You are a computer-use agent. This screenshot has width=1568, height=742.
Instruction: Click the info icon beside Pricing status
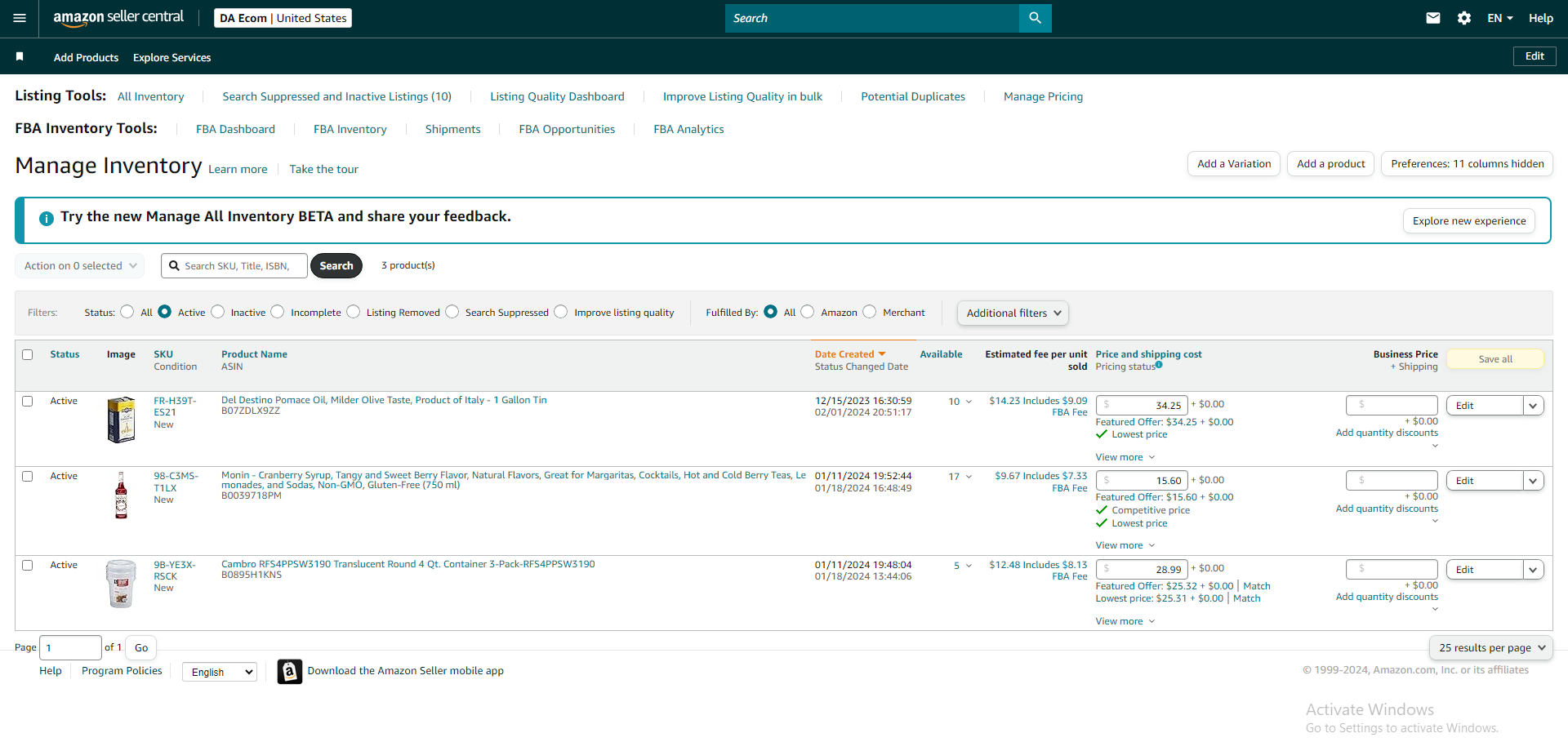(x=1159, y=365)
